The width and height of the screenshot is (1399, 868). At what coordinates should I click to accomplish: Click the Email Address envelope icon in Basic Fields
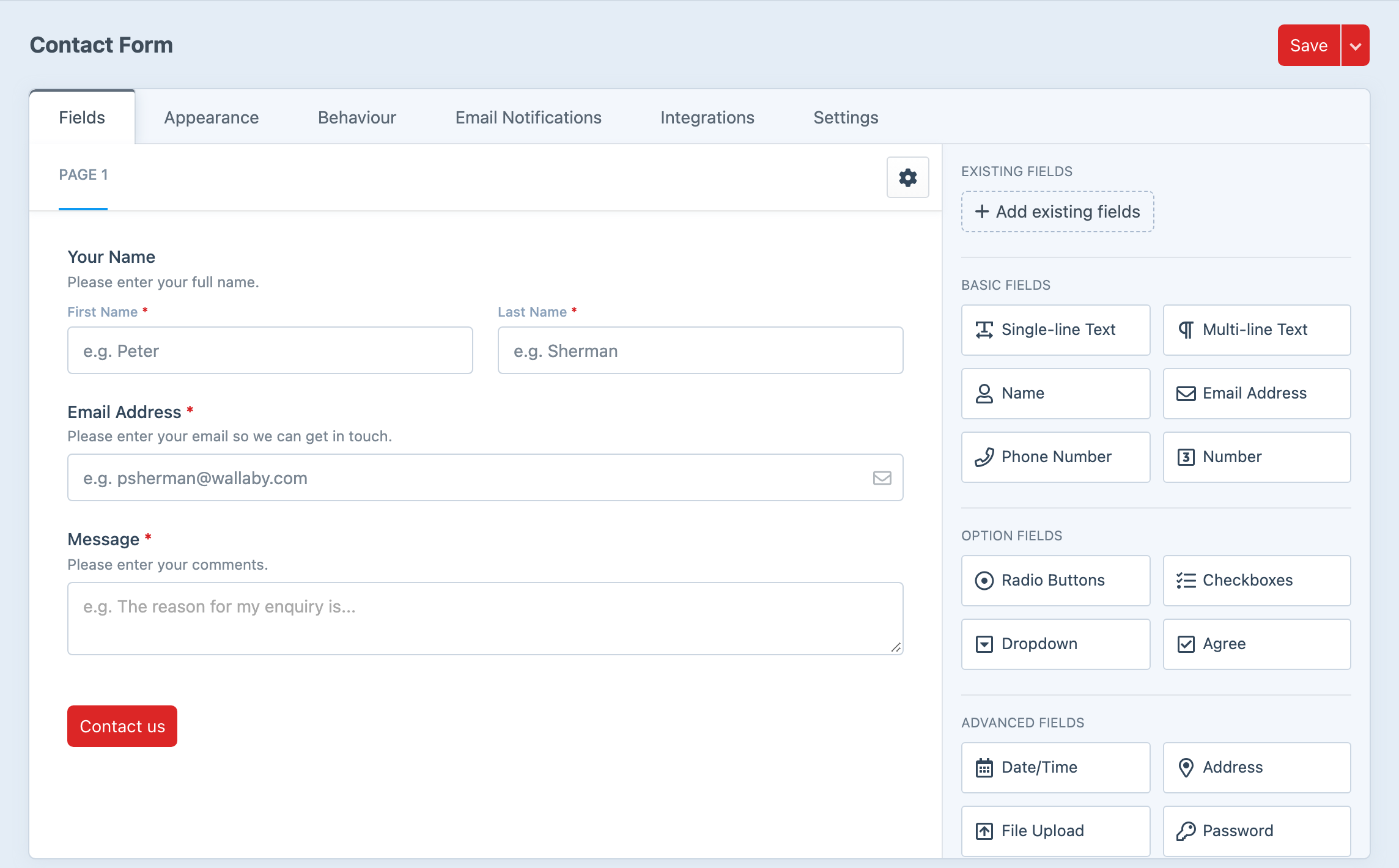pos(1186,394)
